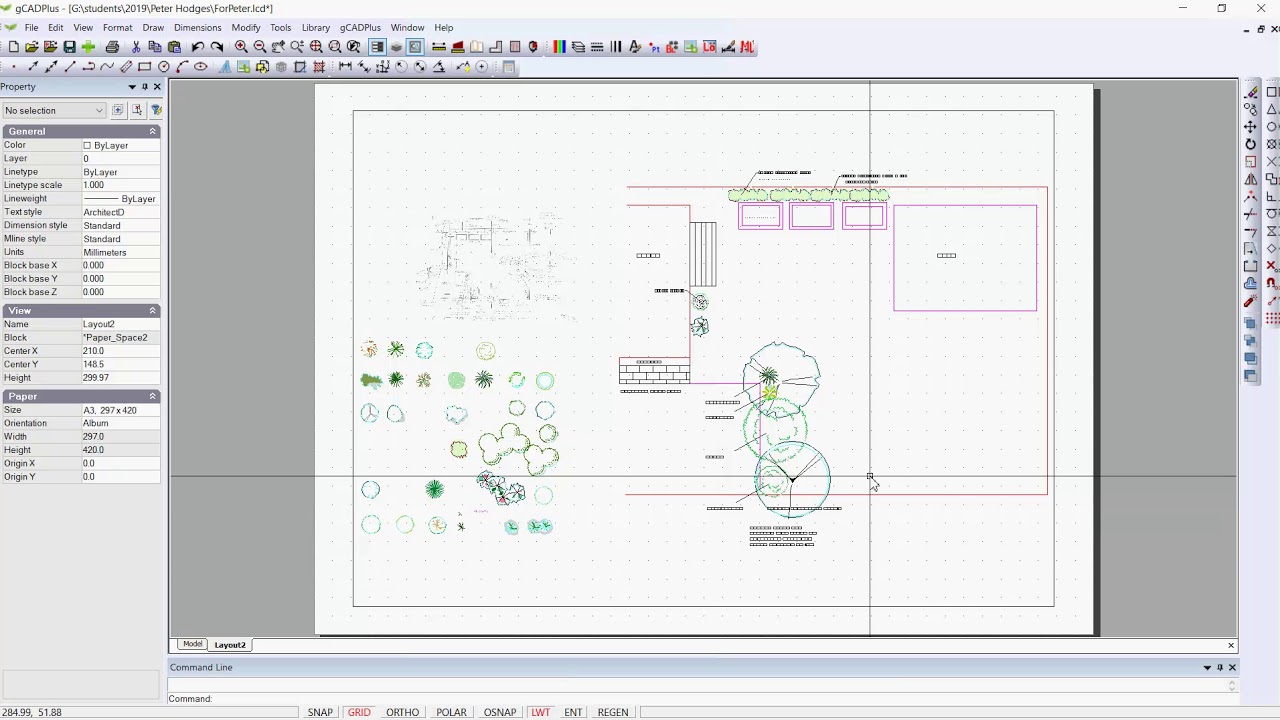1280x720 pixels.
Task: Select the rectangle drawing tool
Action: [145, 67]
